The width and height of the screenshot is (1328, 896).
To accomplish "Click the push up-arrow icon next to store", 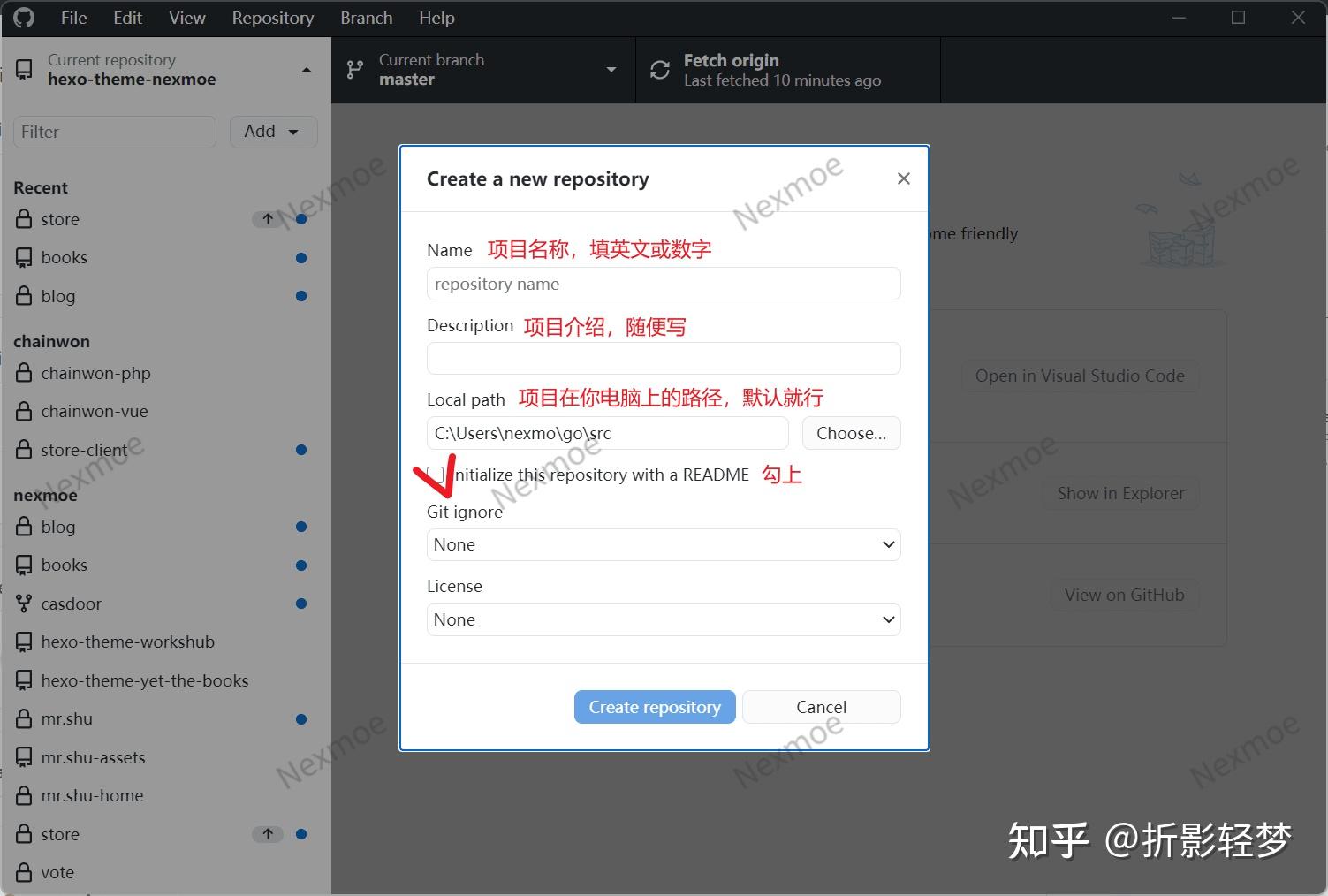I will click(x=268, y=219).
